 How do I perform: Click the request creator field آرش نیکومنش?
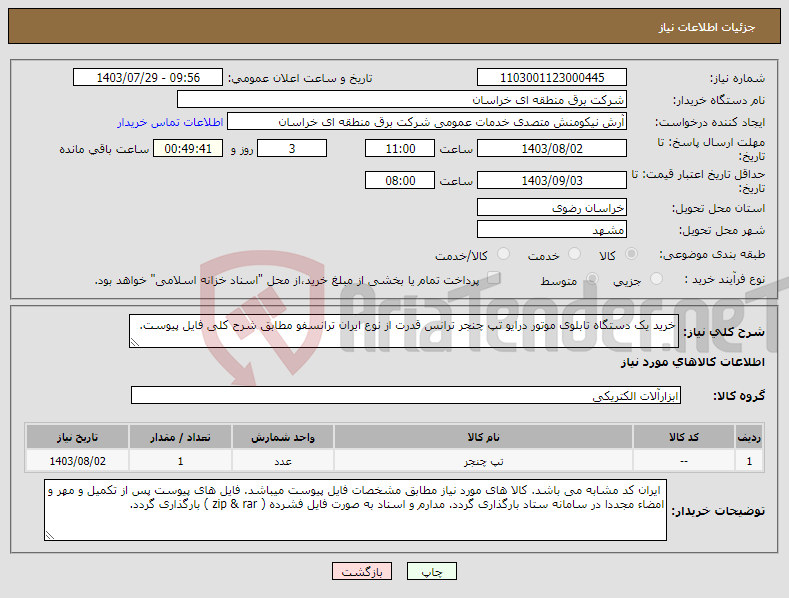click(427, 122)
